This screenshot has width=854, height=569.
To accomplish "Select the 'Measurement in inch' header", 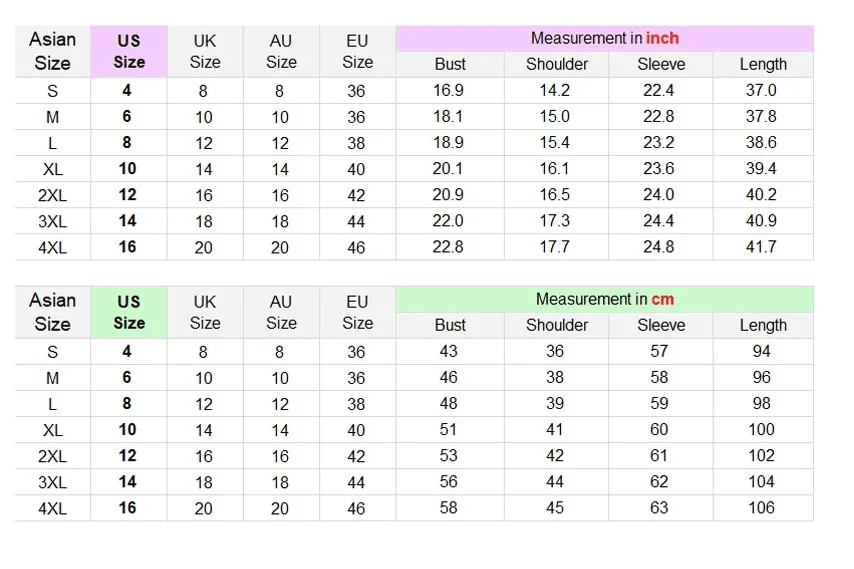I will (x=605, y=38).
